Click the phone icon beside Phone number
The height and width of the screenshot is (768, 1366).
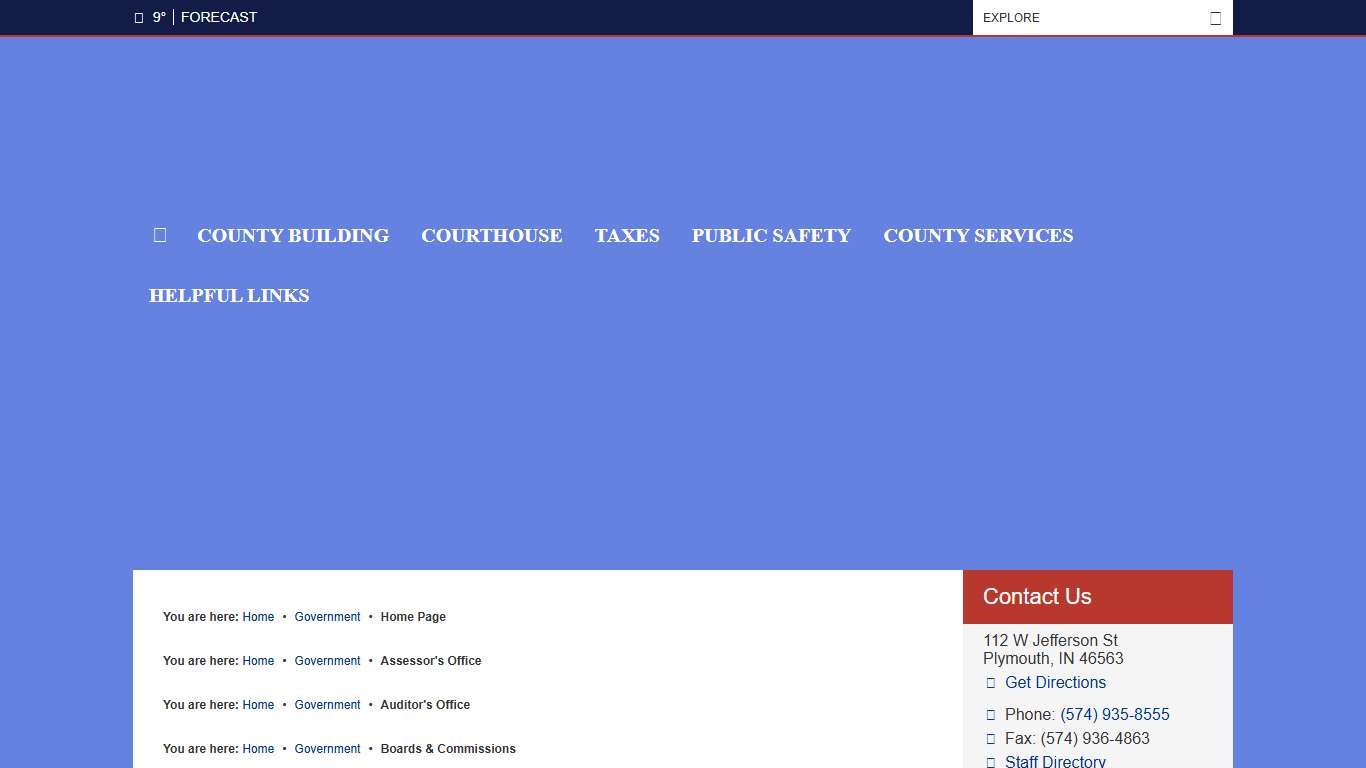point(991,715)
